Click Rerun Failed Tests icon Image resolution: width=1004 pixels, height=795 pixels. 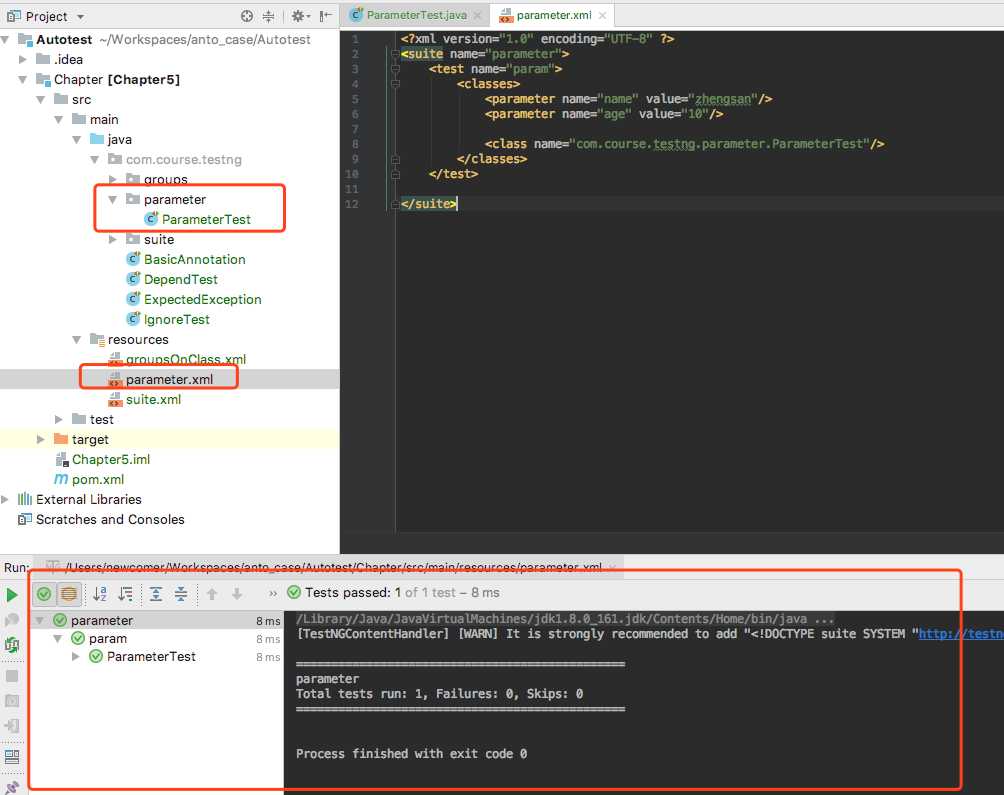pos(12,620)
